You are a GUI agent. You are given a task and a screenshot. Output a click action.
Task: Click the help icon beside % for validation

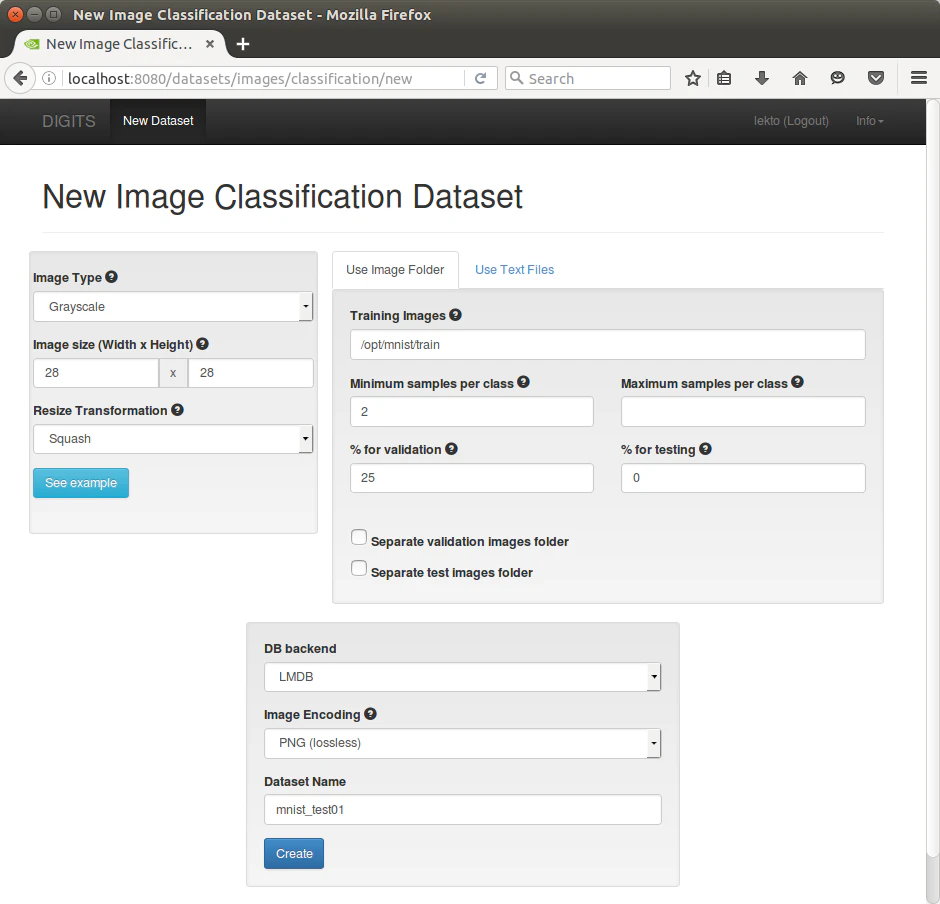[x=451, y=448]
